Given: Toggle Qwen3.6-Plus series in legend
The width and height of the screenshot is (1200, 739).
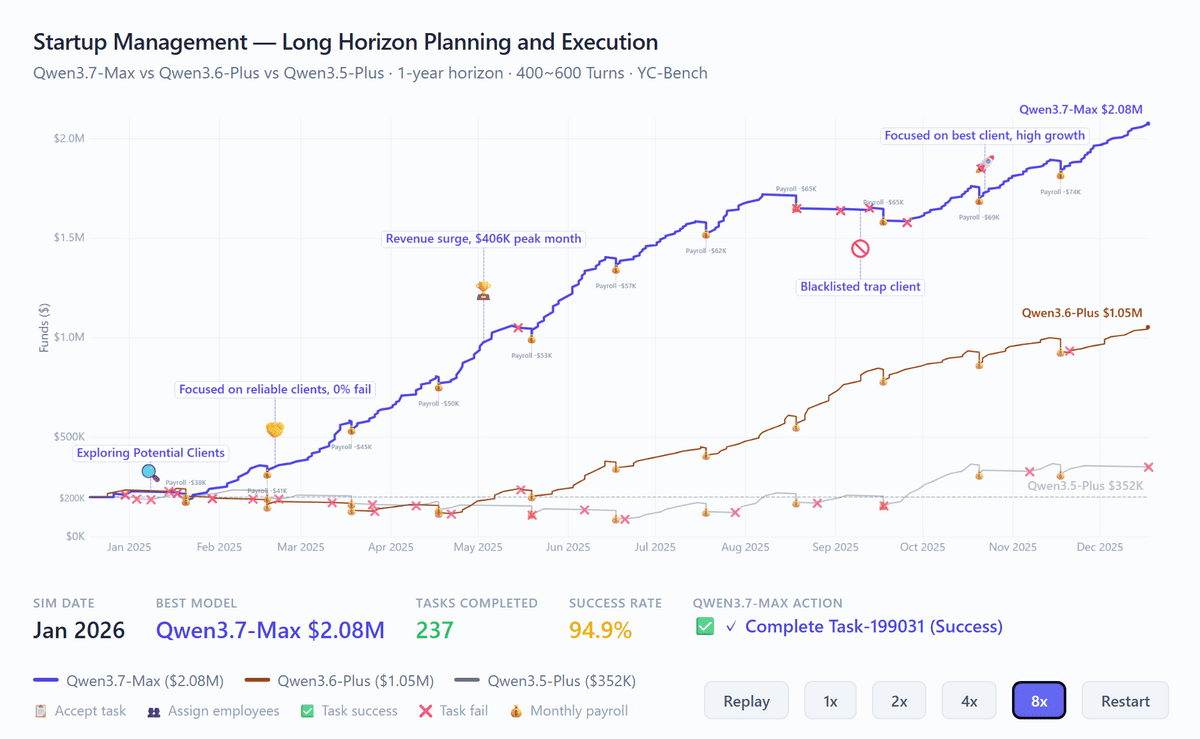Looking at the screenshot, I should coord(340,681).
